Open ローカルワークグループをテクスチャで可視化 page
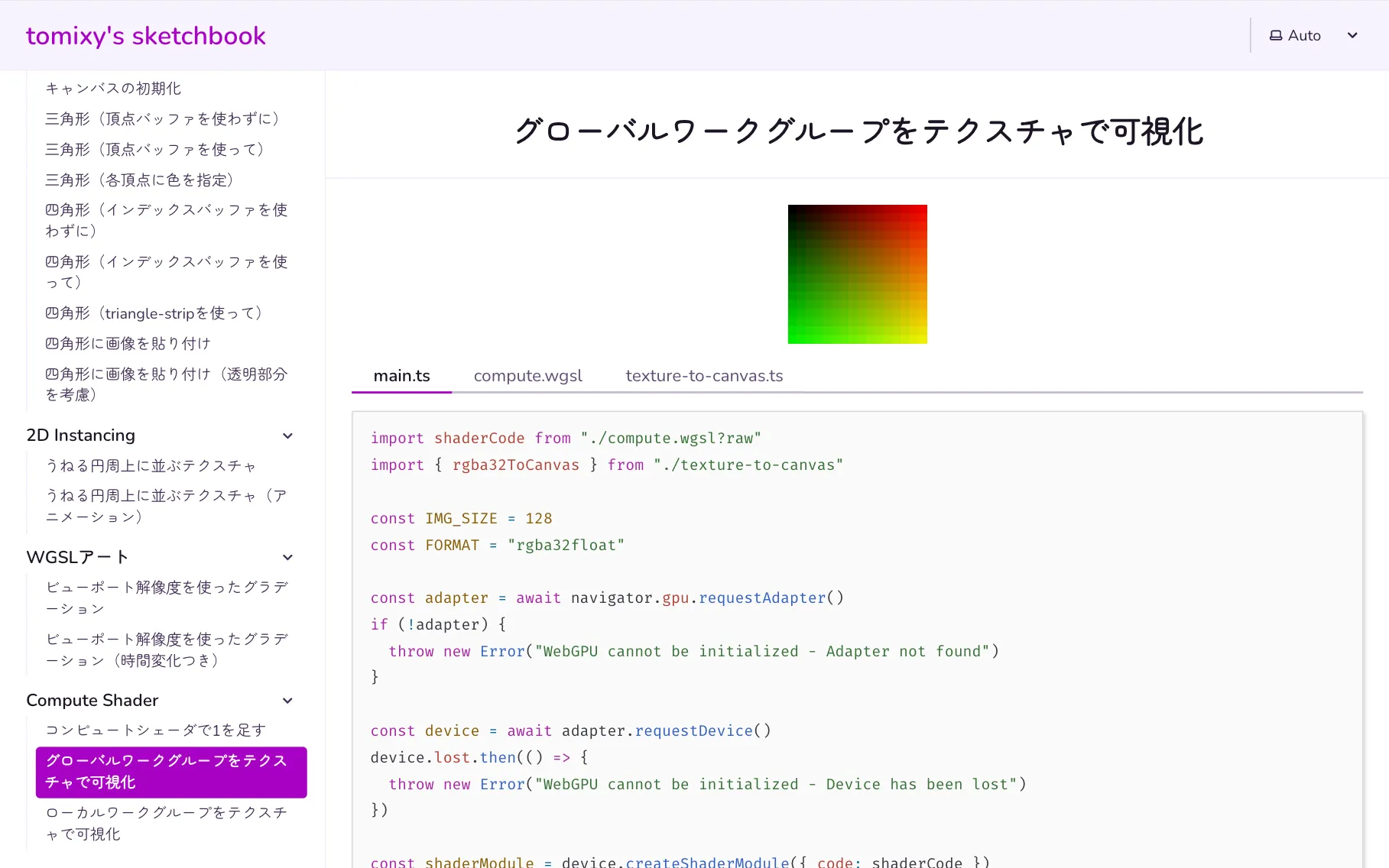Image resolution: width=1389 pixels, height=868 pixels. click(x=166, y=823)
